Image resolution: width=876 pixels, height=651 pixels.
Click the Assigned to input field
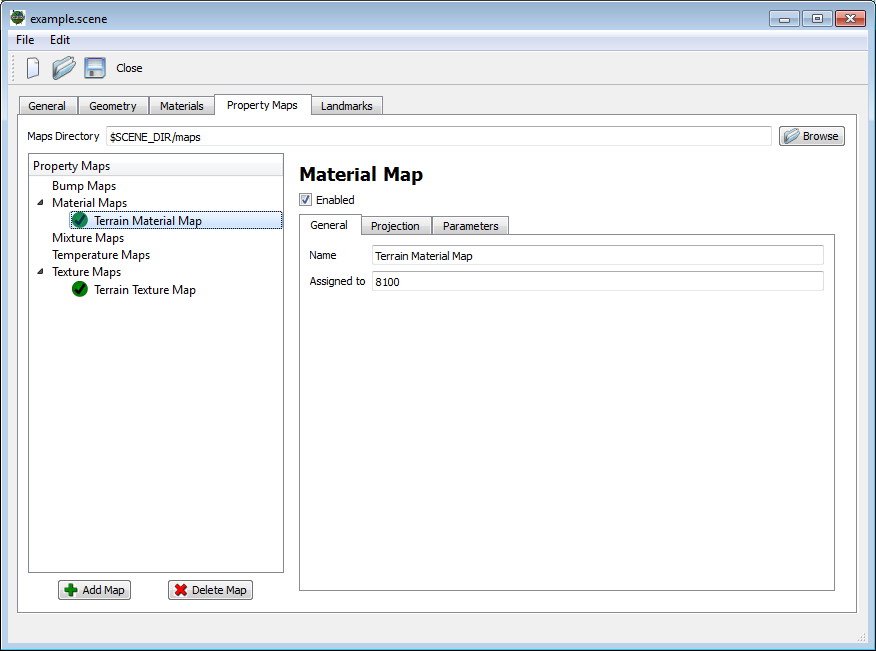click(597, 282)
